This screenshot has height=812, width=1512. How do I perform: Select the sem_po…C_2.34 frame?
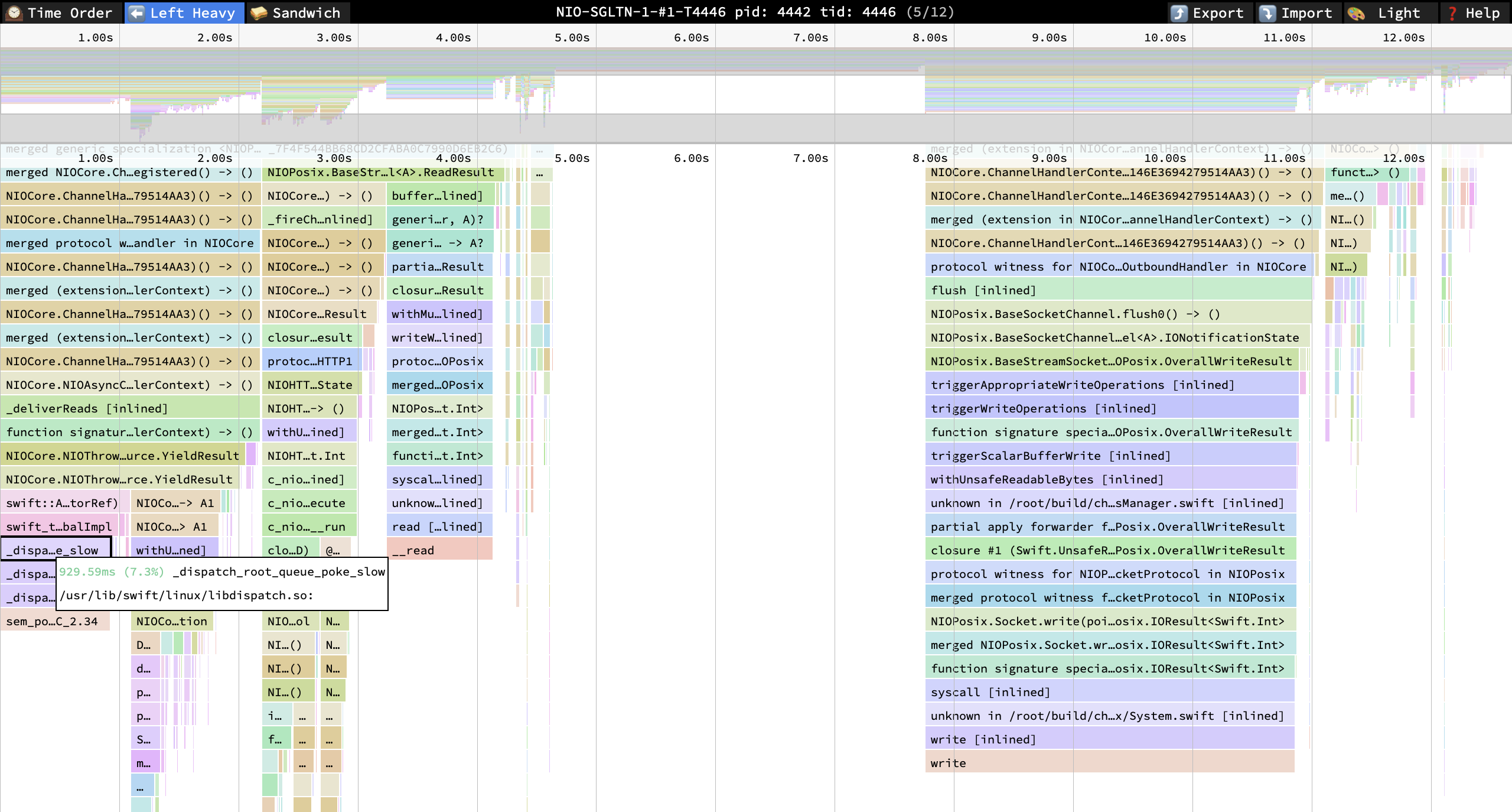coord(54,621)
